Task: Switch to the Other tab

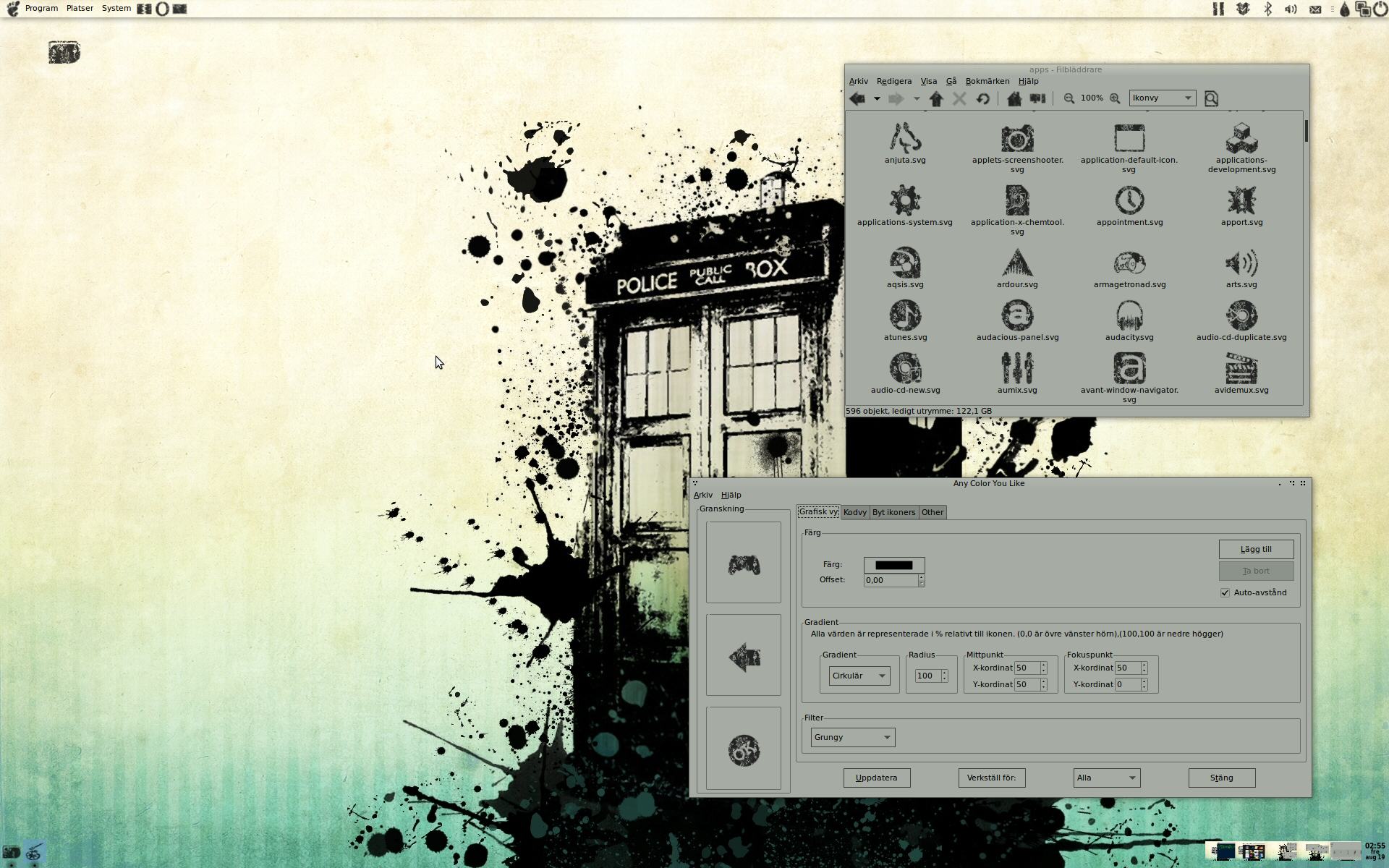Action: (x=932, y=512)
